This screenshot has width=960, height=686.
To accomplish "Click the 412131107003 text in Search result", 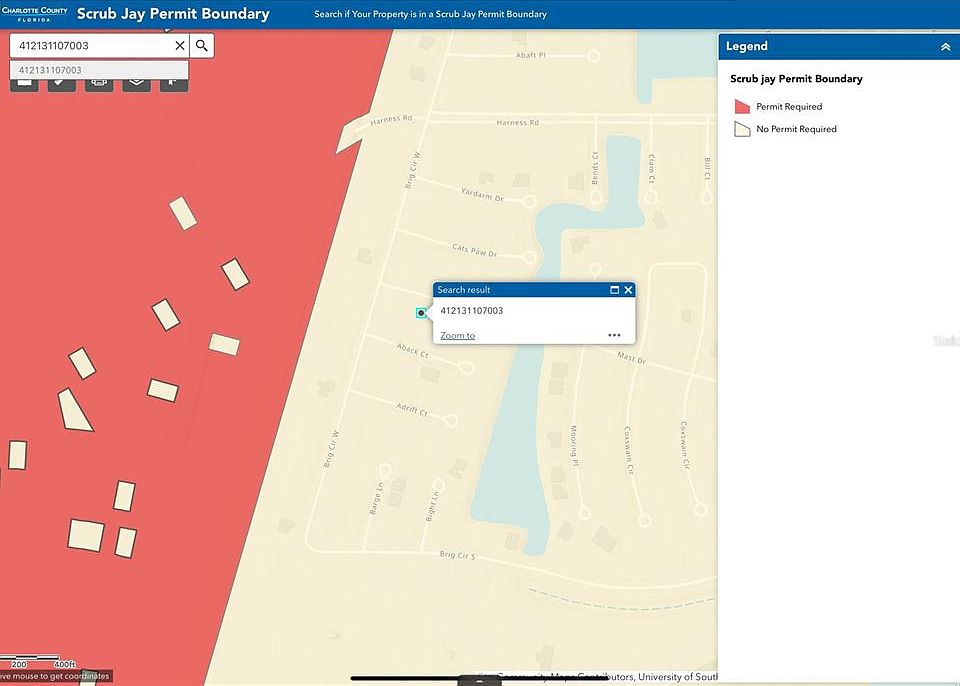I will coord(471,311).
